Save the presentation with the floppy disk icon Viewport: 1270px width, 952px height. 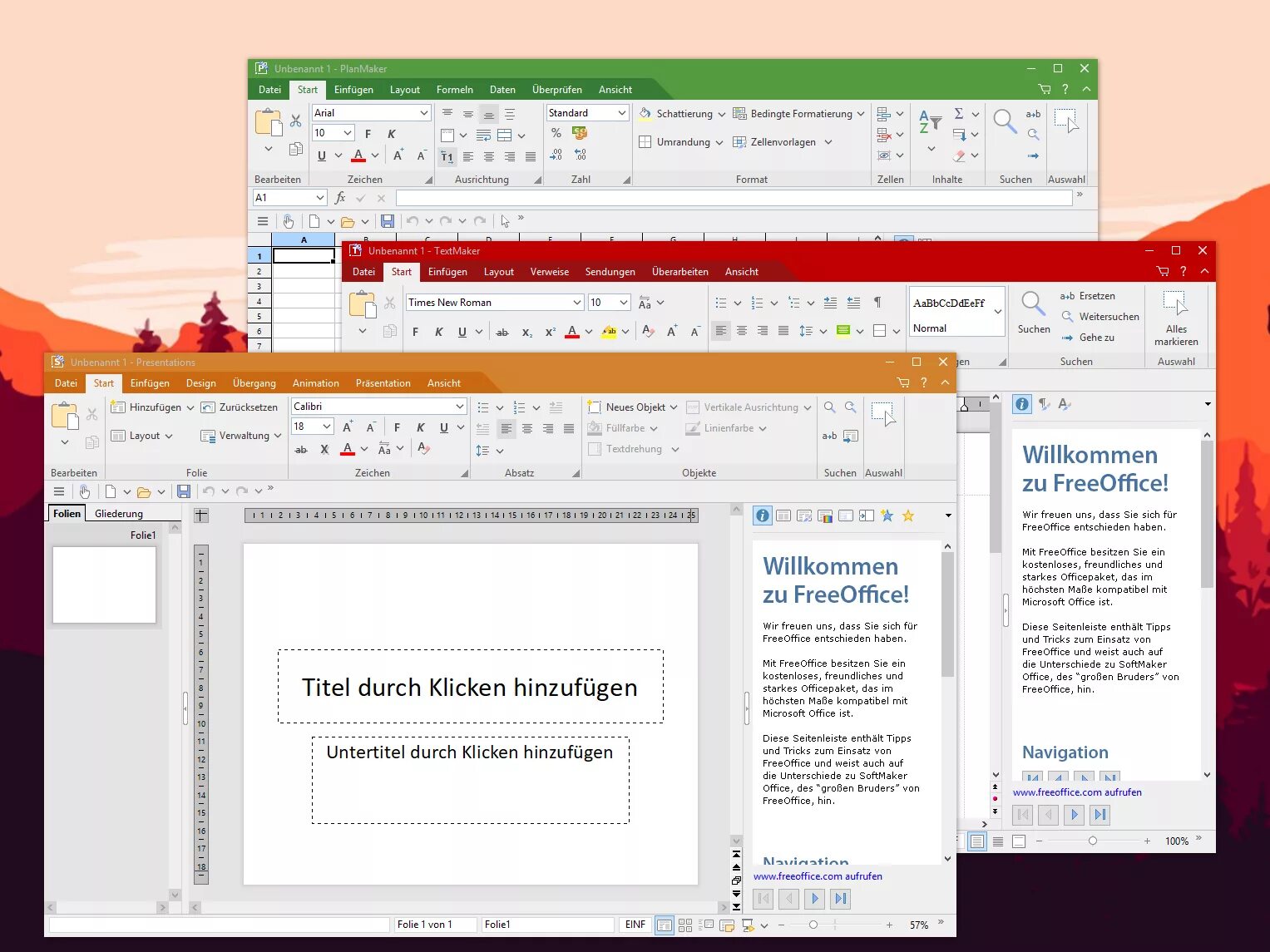[184, 491]
